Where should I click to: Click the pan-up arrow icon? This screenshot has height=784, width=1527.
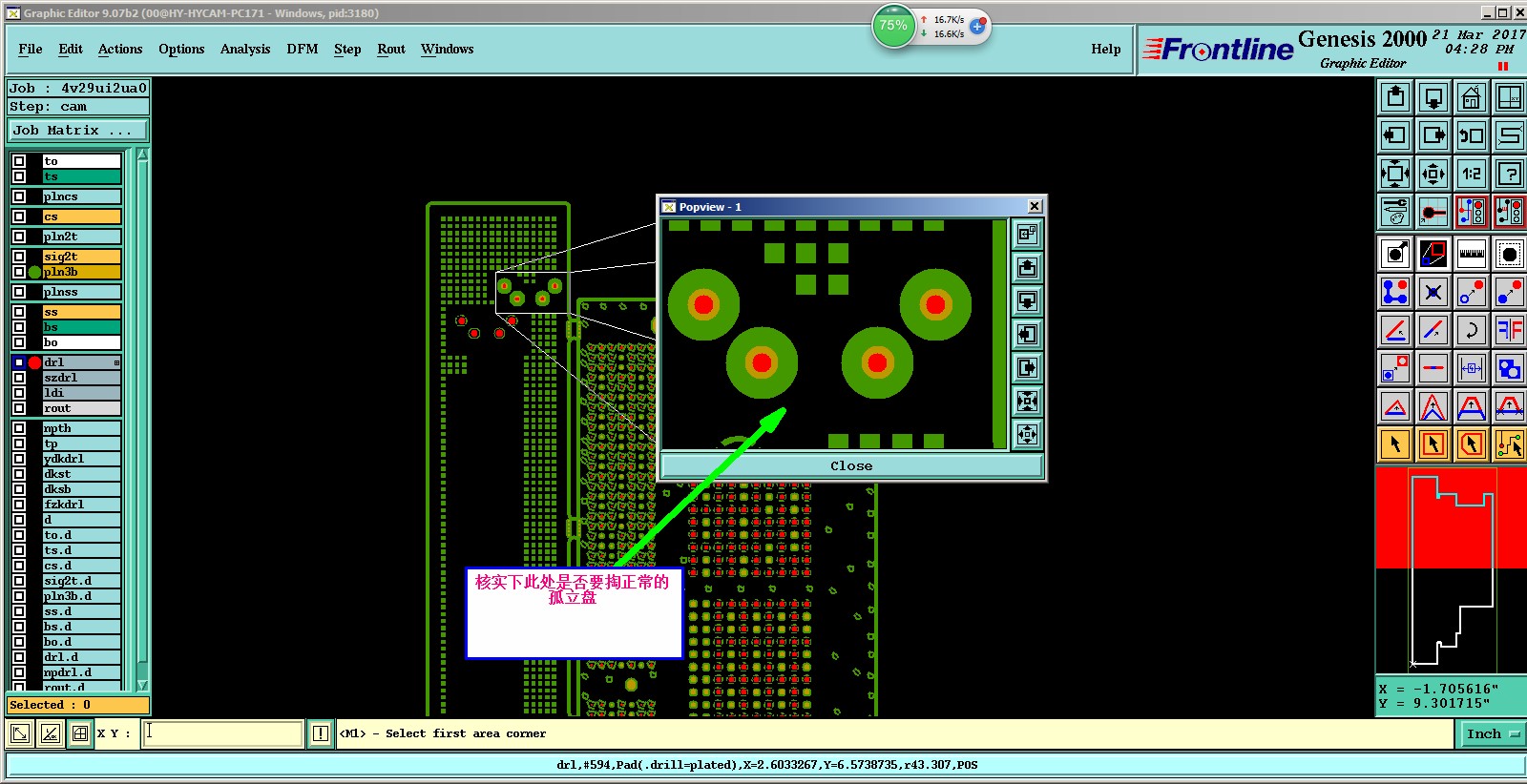[x=1395, y=97]
